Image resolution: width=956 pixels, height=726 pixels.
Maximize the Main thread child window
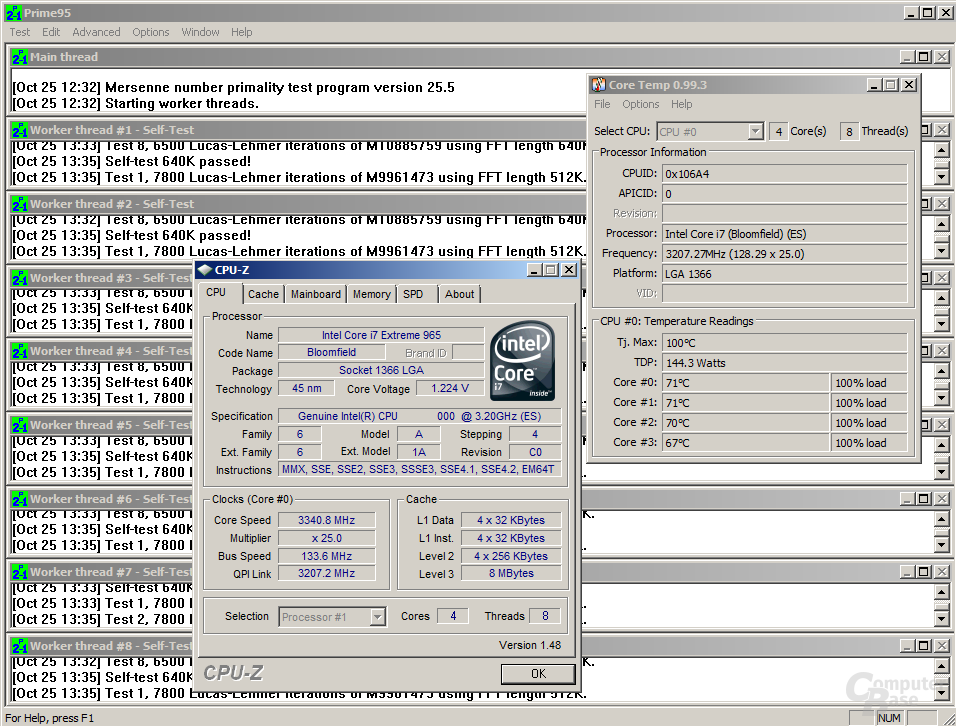pos(924,57)
